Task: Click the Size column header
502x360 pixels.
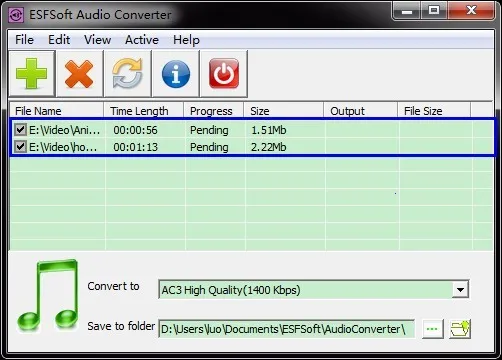Action: click(284, 111)
